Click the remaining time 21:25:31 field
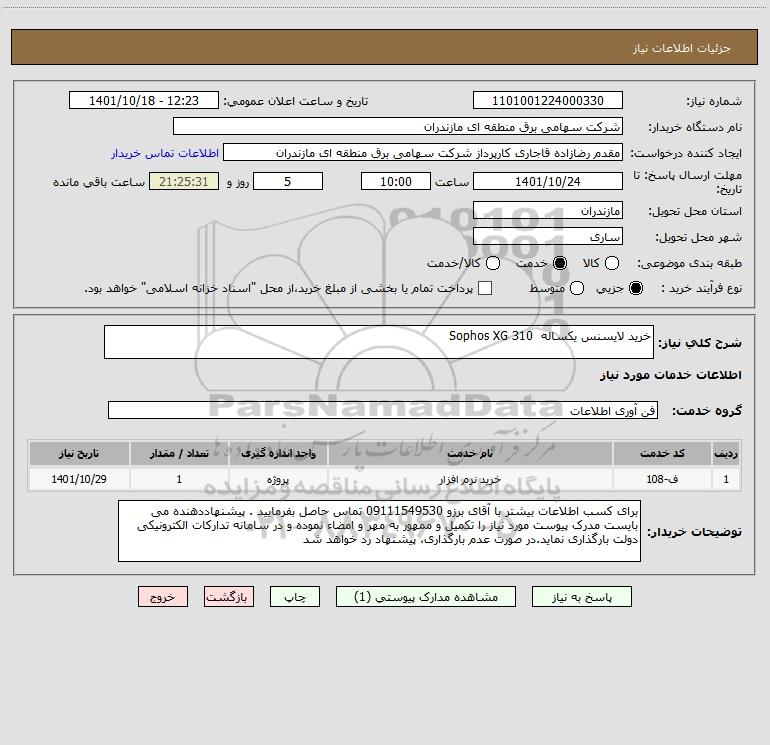 pyautogui.click(x=184, y=181)
